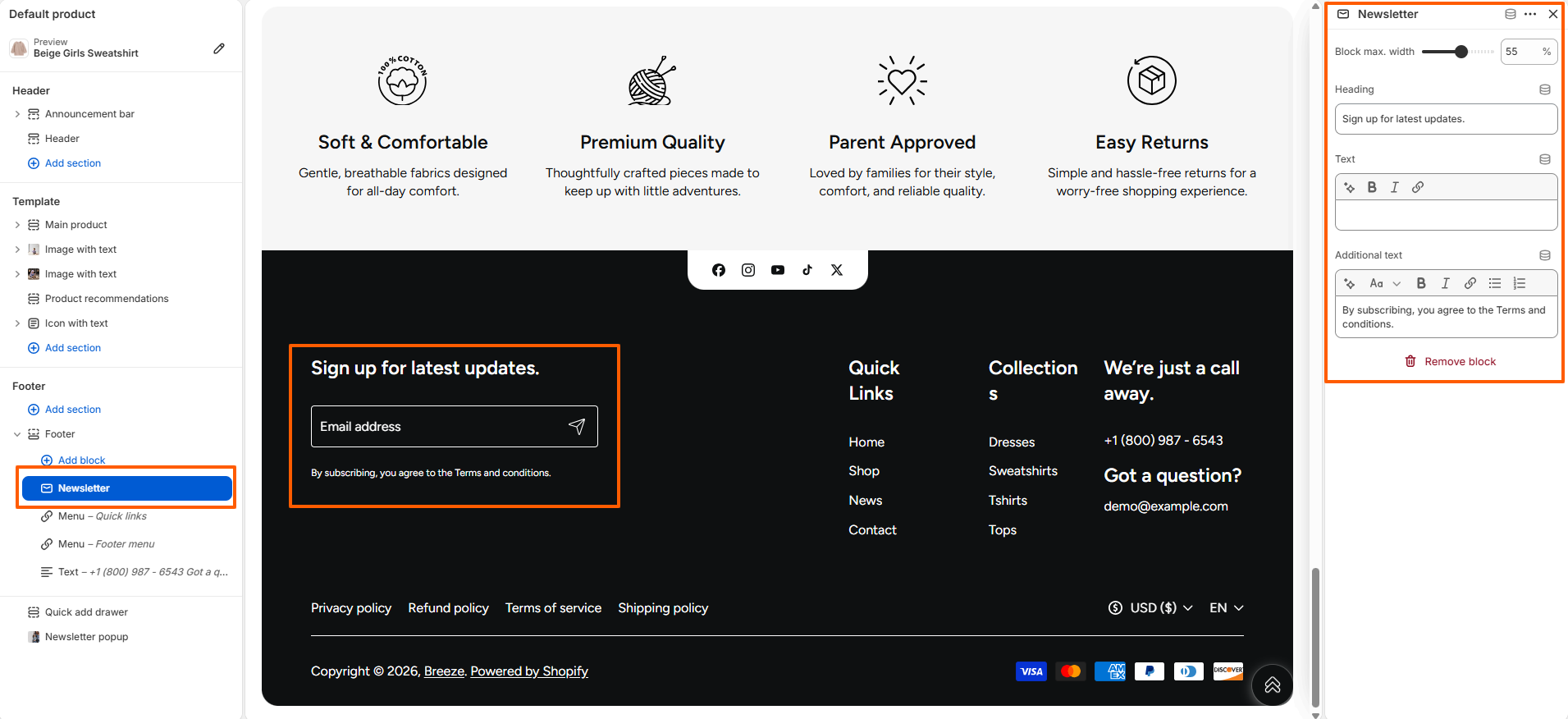Open the Powered by Shopify link
The image size is (1568, 719).
tap(529, 671)
